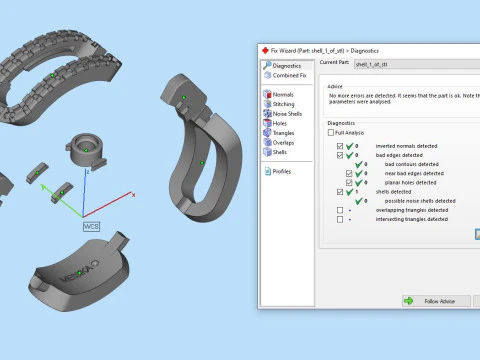Toggle planar holes detected checkbox

[x=349, y=183]
